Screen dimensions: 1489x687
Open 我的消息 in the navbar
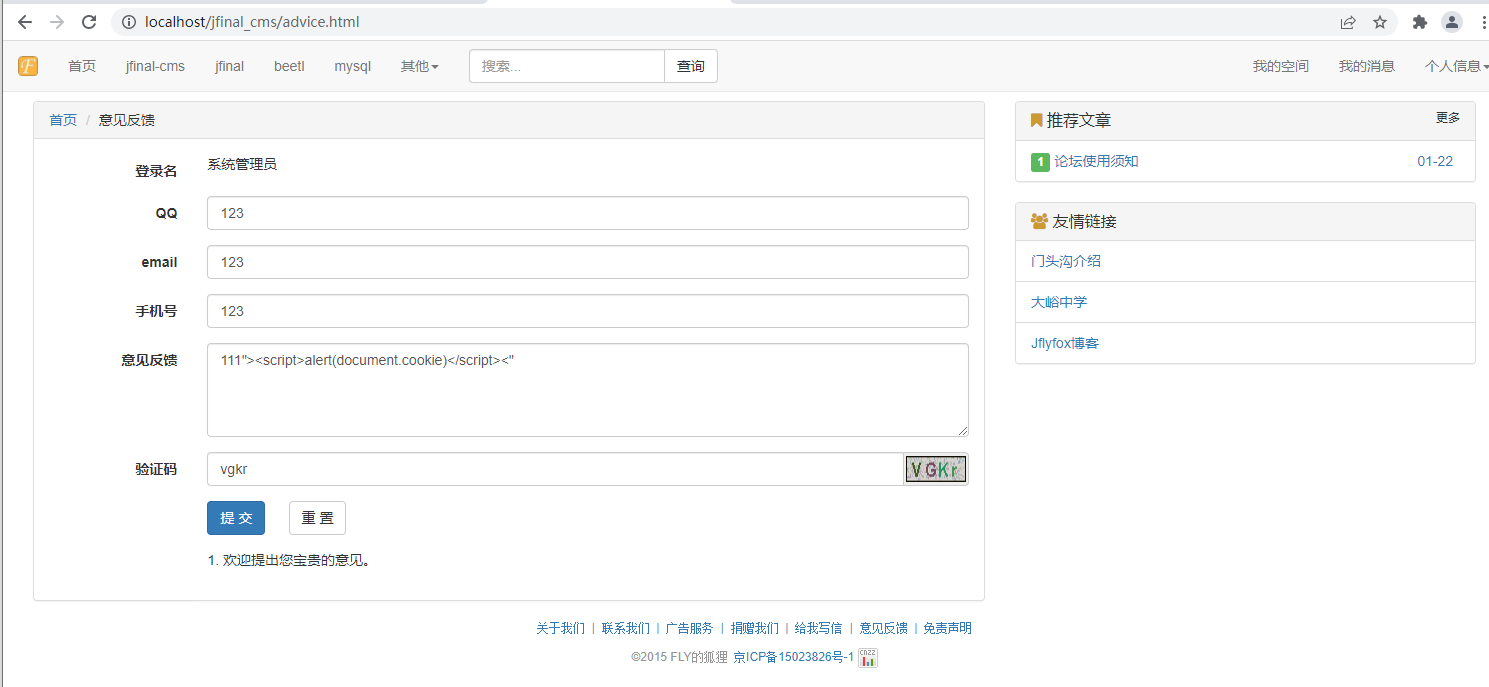1367,66
